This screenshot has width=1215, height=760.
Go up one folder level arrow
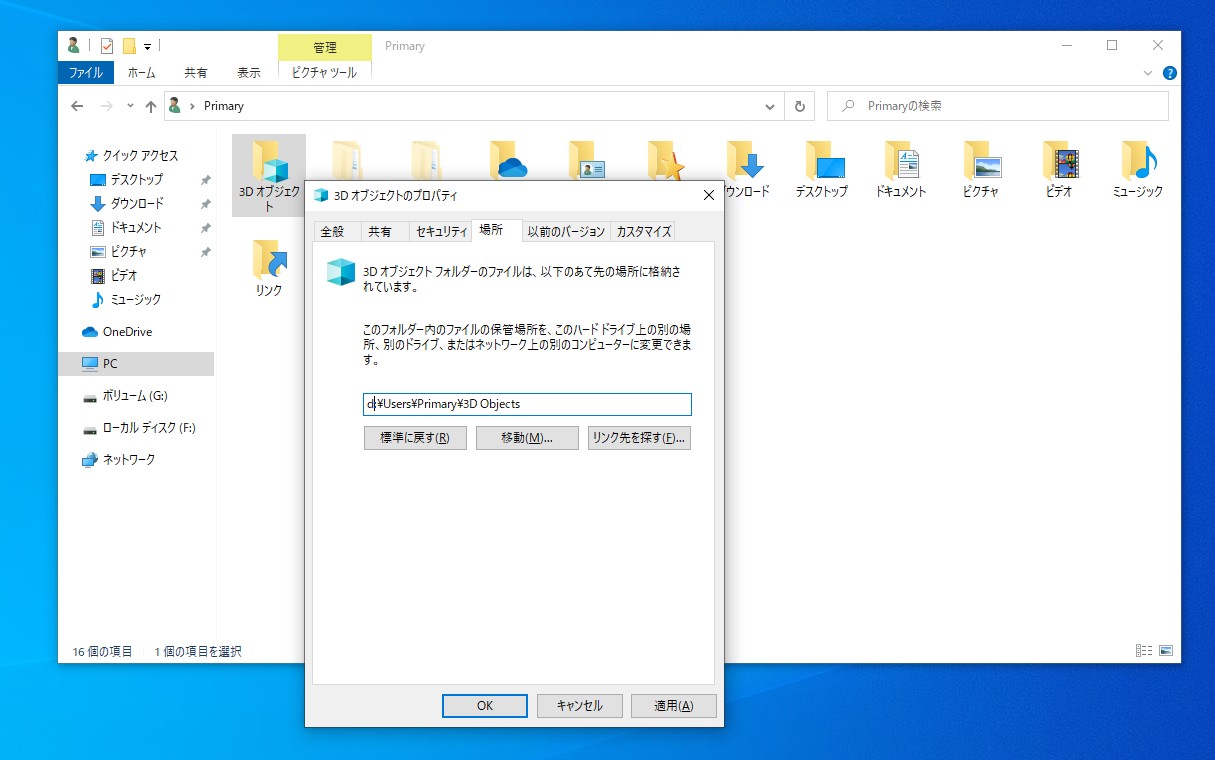point(151,106)
